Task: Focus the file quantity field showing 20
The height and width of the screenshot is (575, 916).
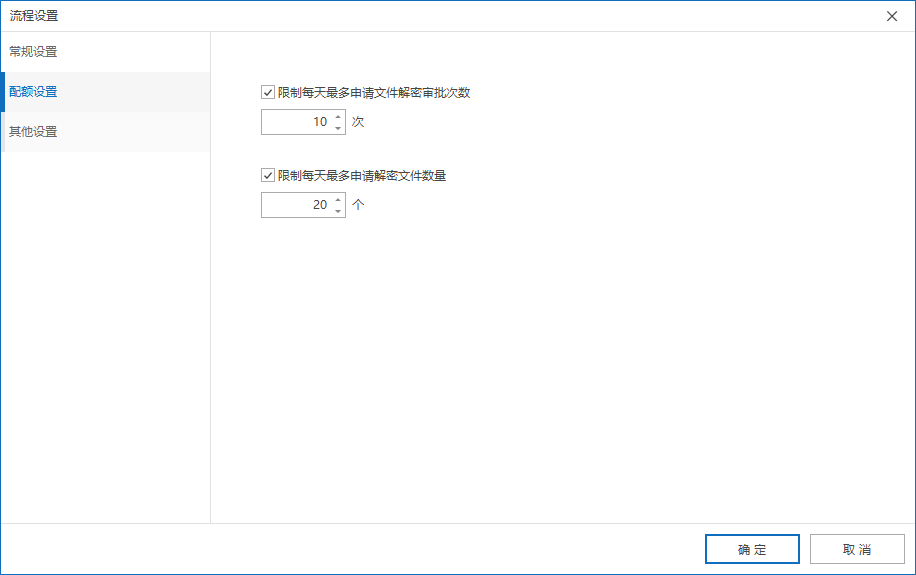Action: tap(297, 205)
